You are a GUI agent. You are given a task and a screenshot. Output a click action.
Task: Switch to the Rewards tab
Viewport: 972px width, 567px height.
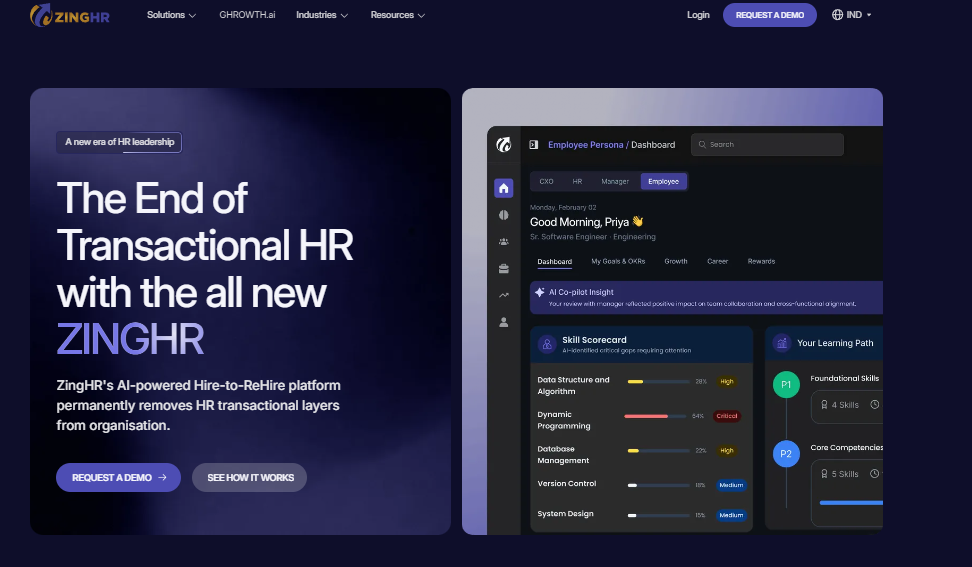coord(761,262)
